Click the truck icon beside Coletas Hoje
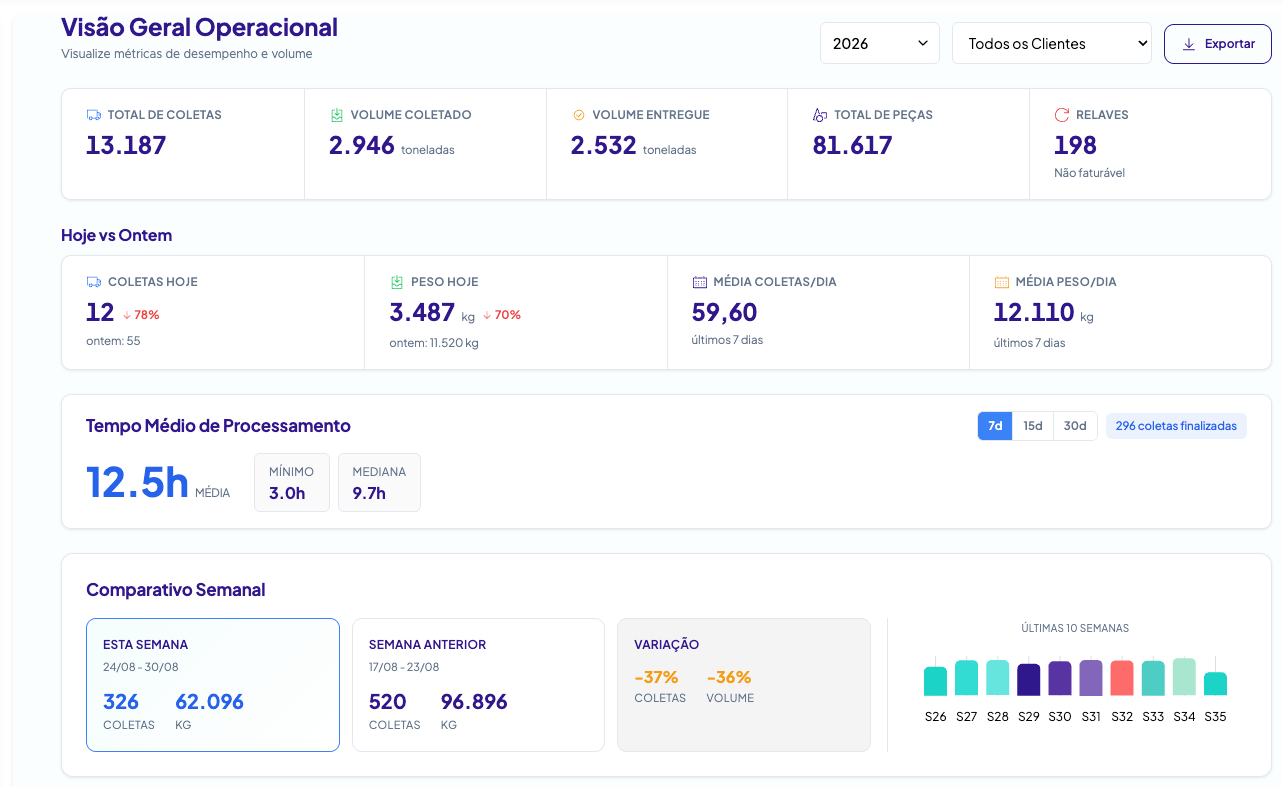Screen dimensions: 1282x787 tap(94, 282)
